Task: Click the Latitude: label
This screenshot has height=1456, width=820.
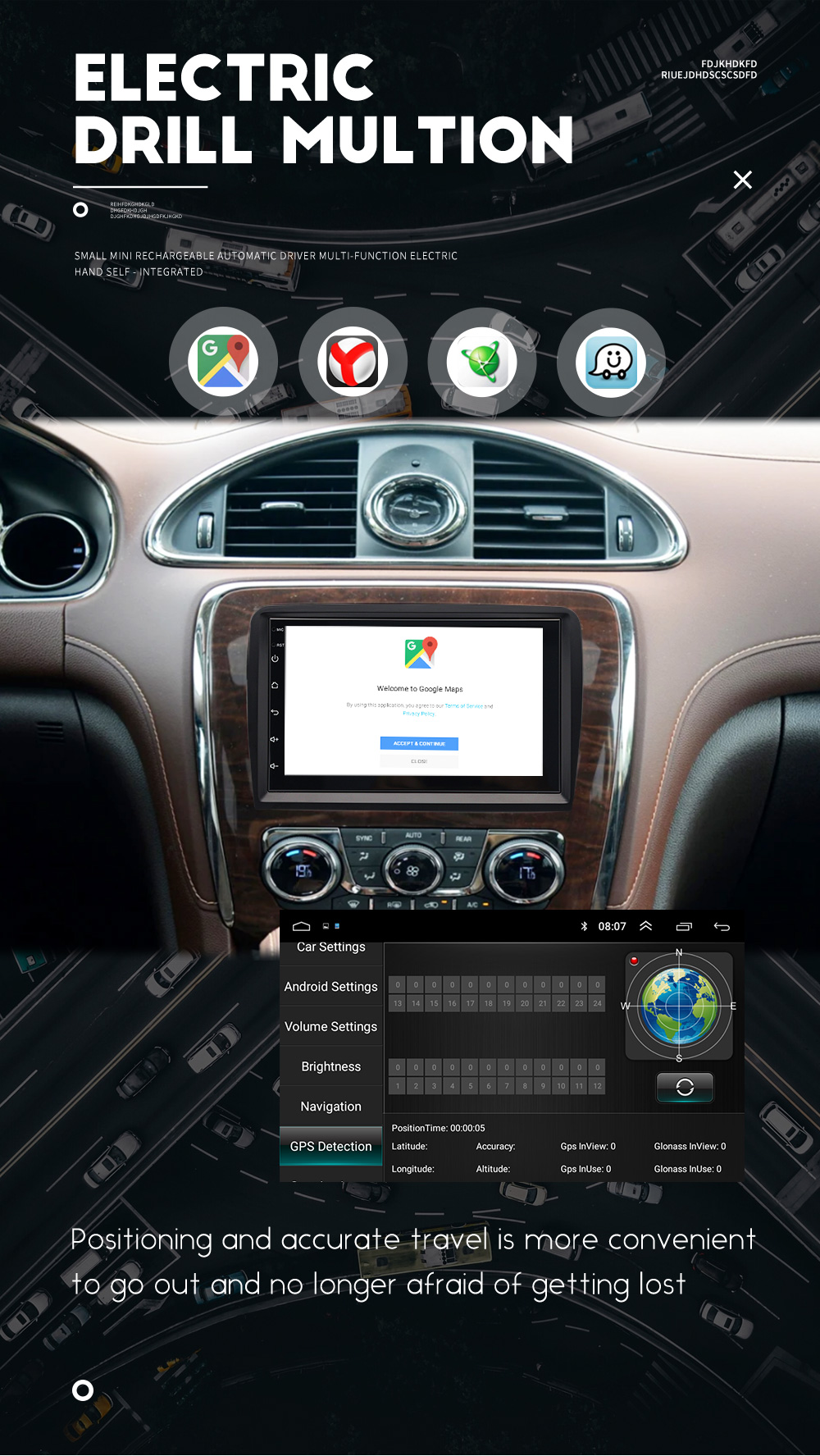Action: coord(409,1147)
